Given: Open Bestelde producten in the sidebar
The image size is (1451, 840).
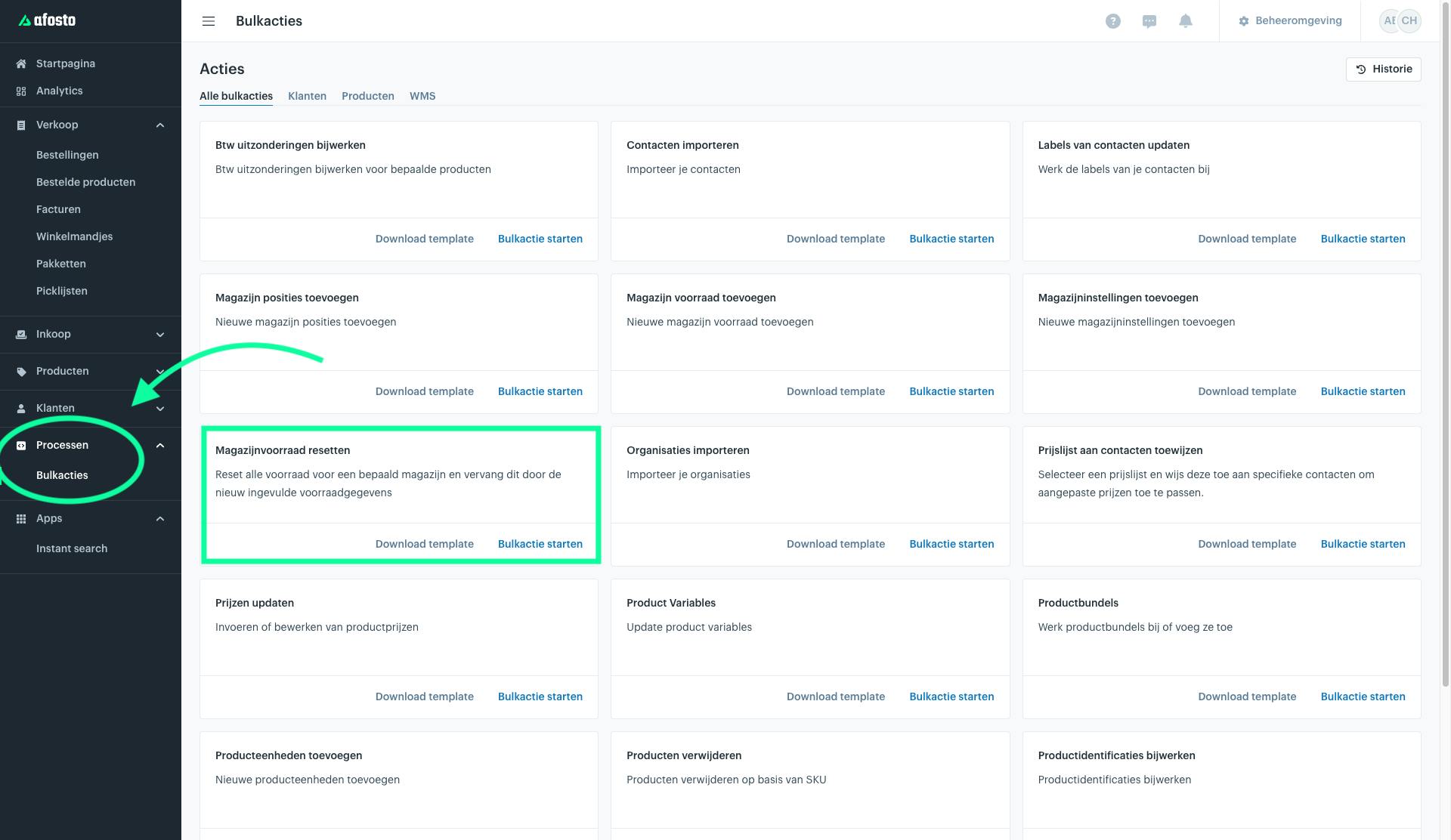Looking at the screenshot, I should 86,182.
